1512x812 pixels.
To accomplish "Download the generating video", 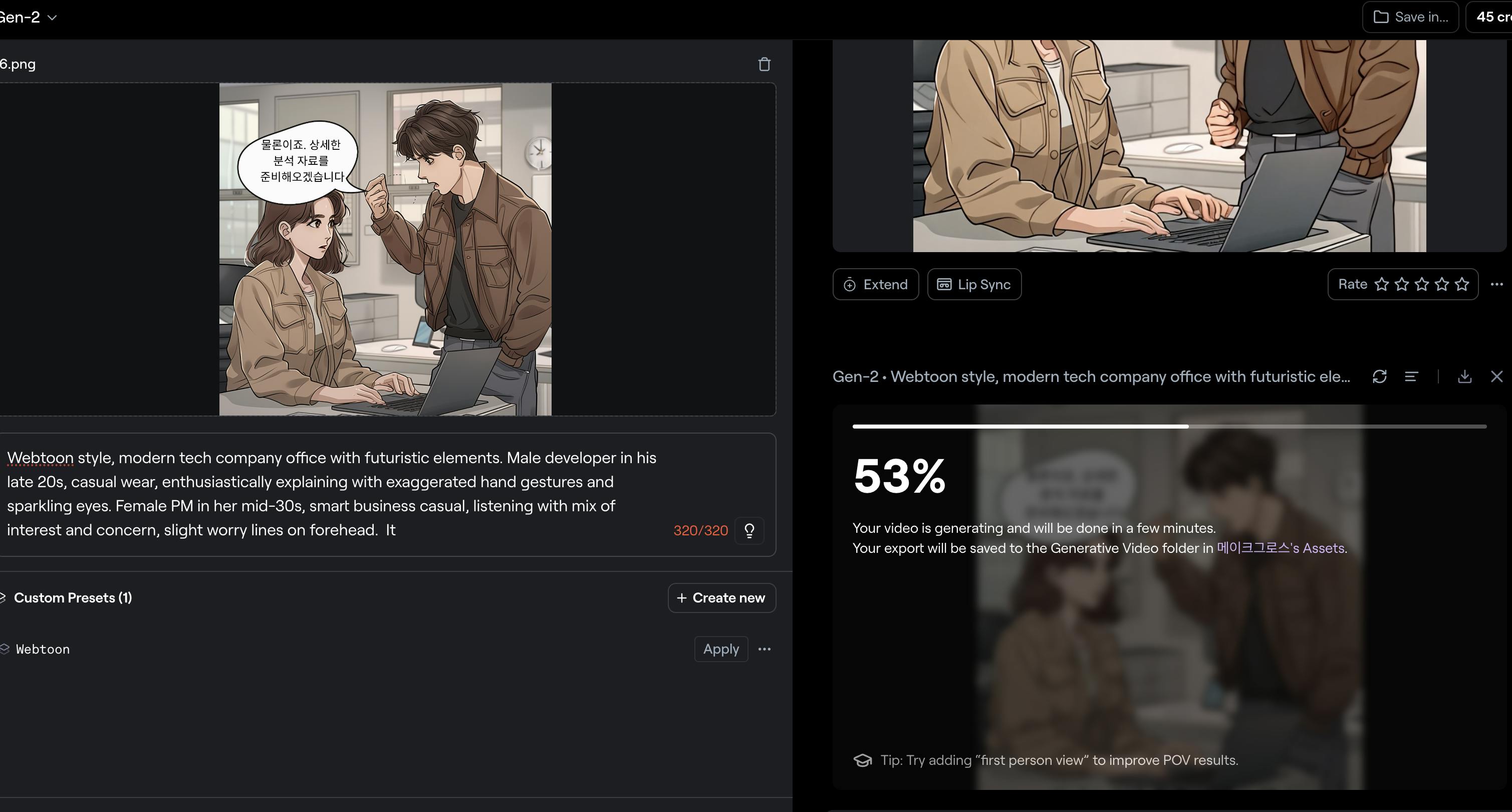I will (x=1464, y=376).
